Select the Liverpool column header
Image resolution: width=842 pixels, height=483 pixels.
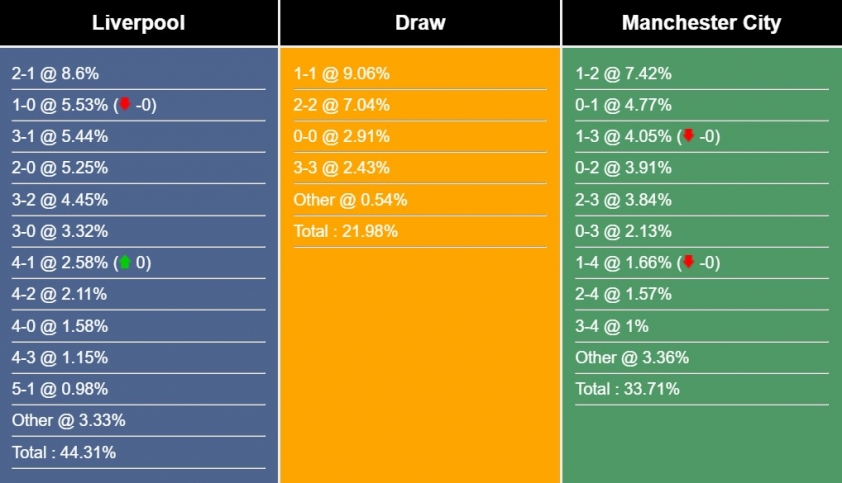(138, 23)
